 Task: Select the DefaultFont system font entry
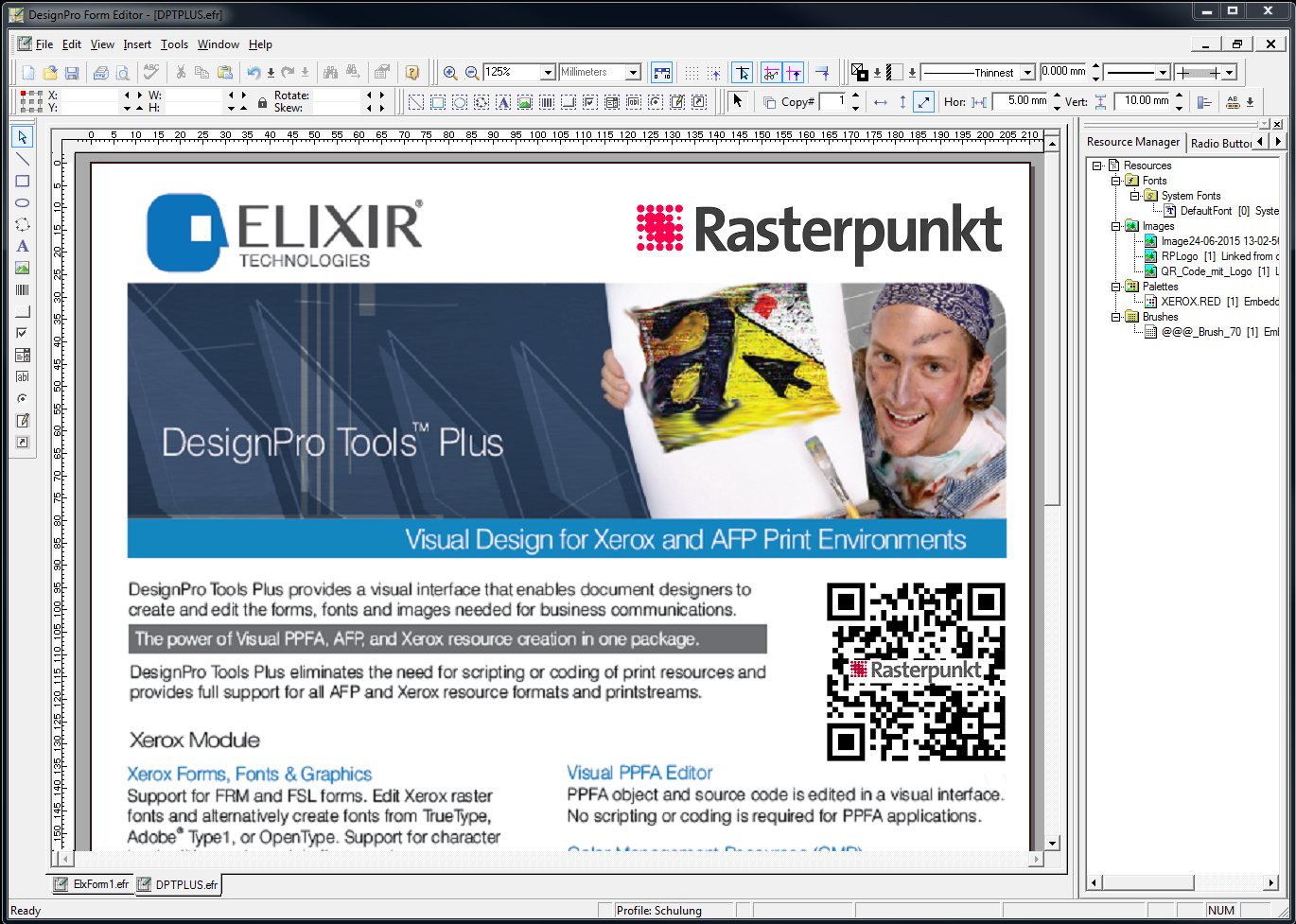point(1220,211)
